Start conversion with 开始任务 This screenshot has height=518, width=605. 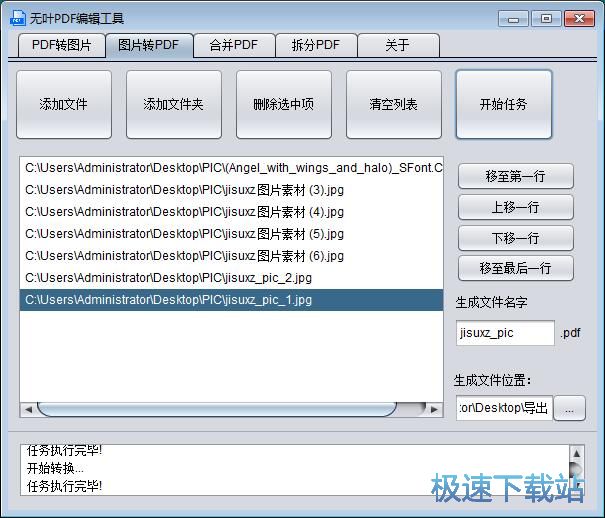(x=504, y=104)
